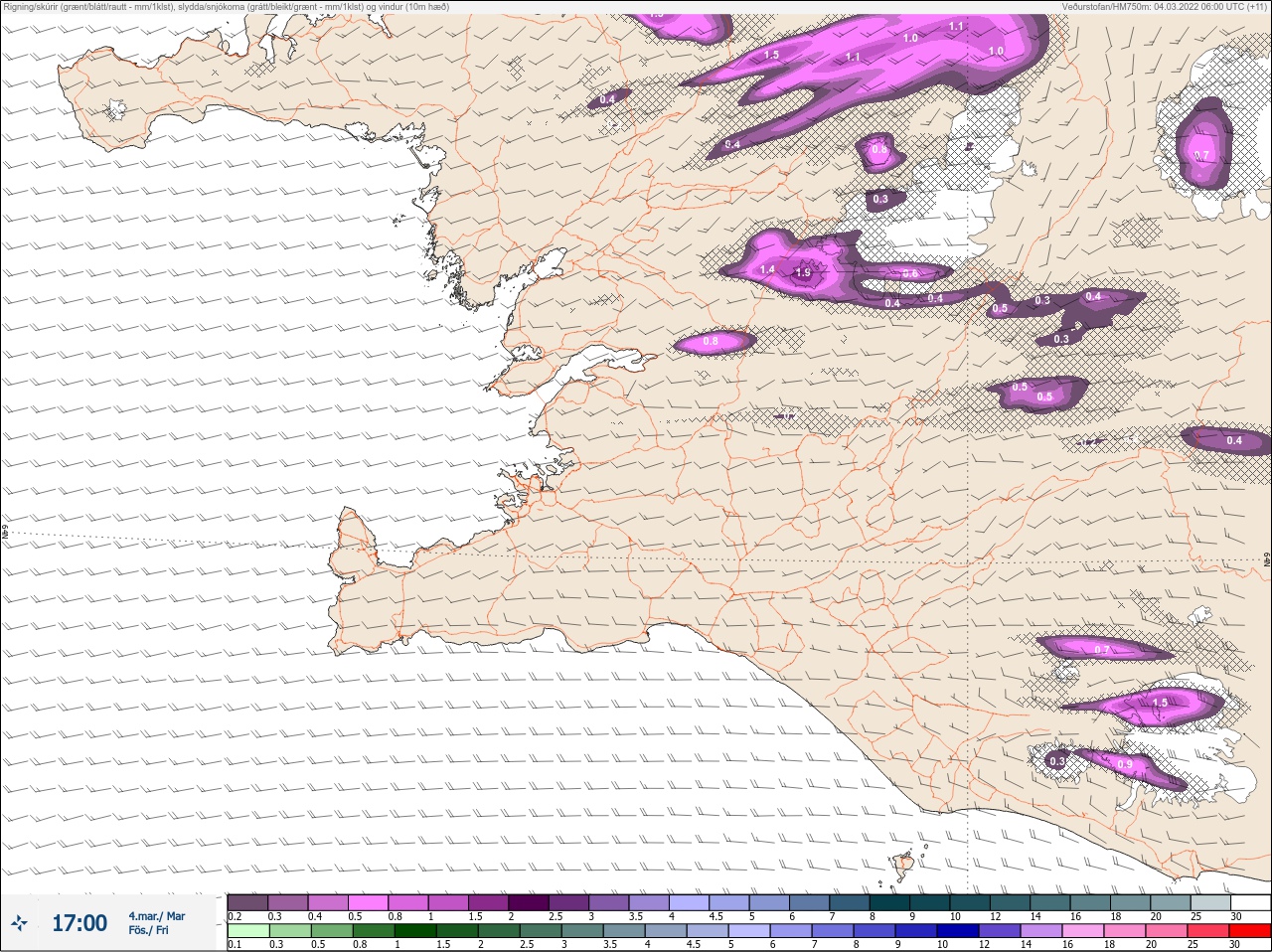Image resolution: width=1272 pixels, height=952 pixels.
Task: Click the 'Fös./ Fri' weekday text
Action: (148, 931)
